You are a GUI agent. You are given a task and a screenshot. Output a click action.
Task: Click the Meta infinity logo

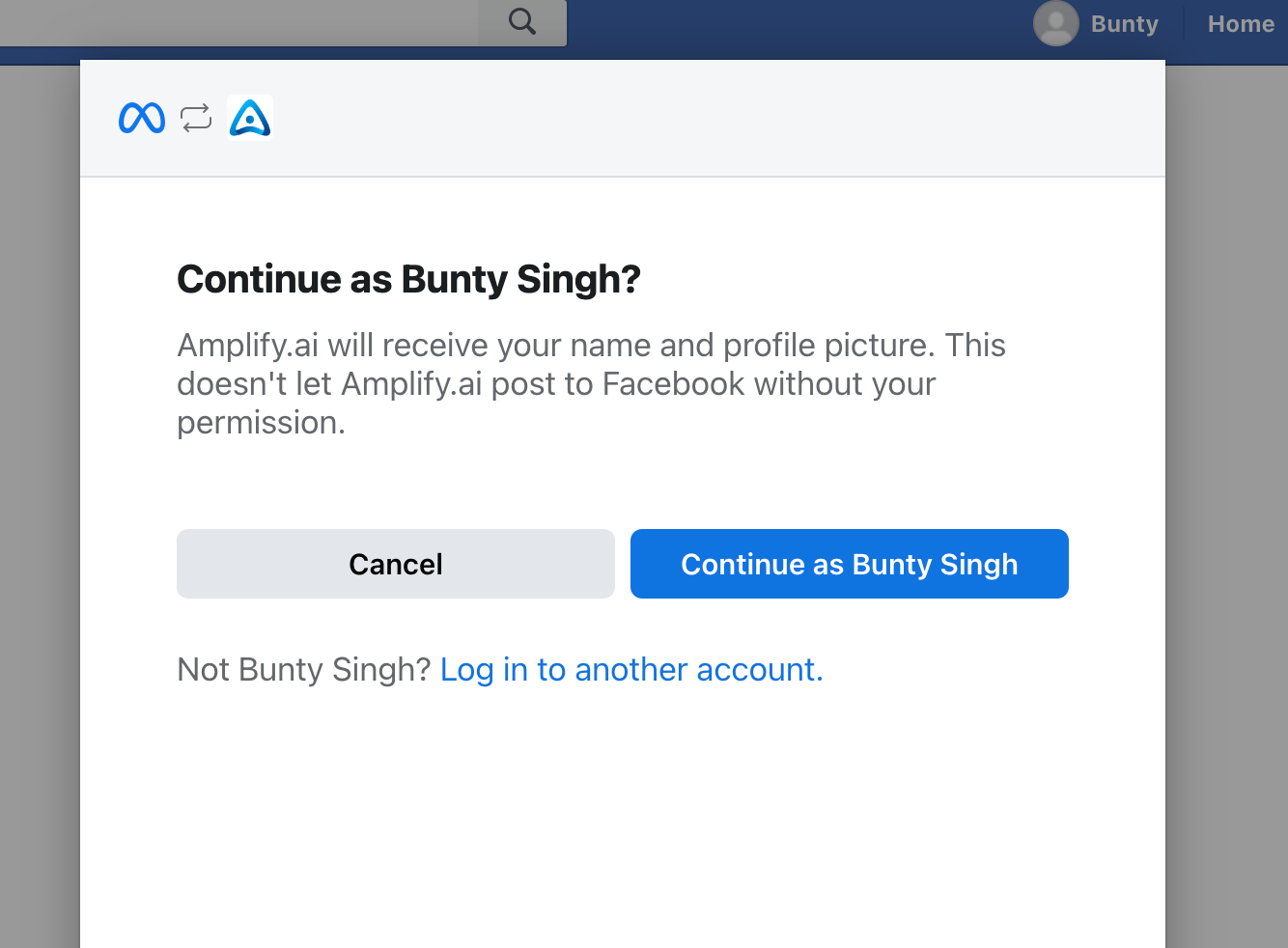[142, 118]
